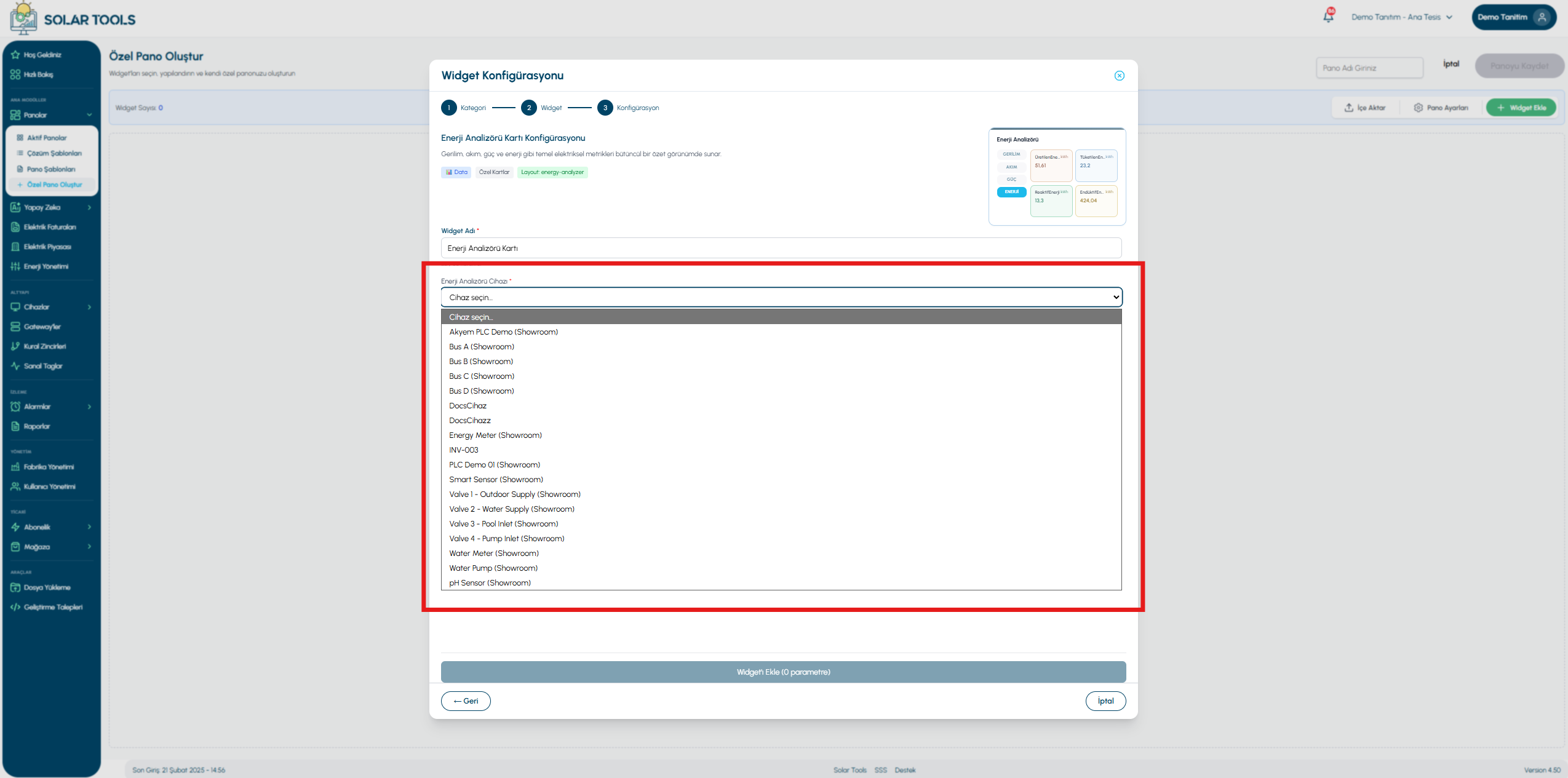
Task: Click the Demo Tanıtım user profile button
Action: [1513, 17]
